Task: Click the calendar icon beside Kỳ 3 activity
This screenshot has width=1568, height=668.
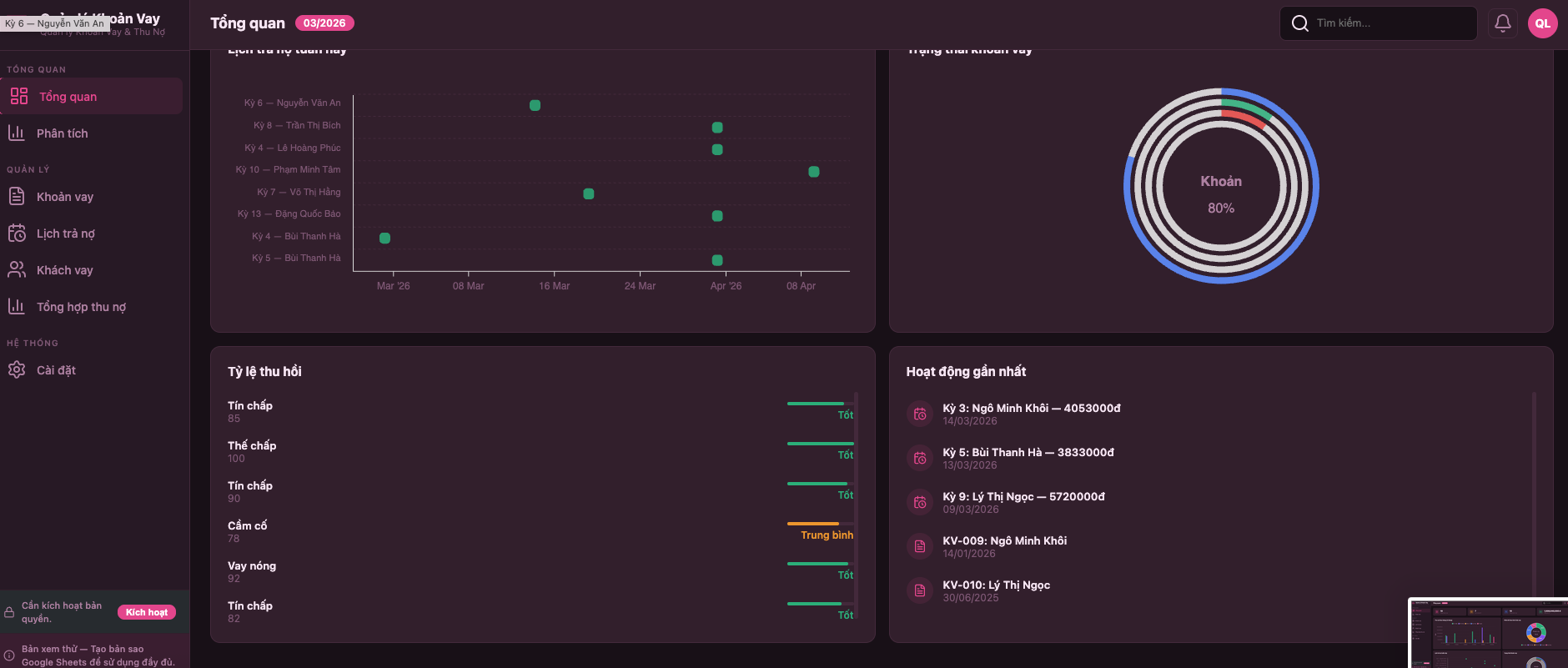Action: pos(920,414)
